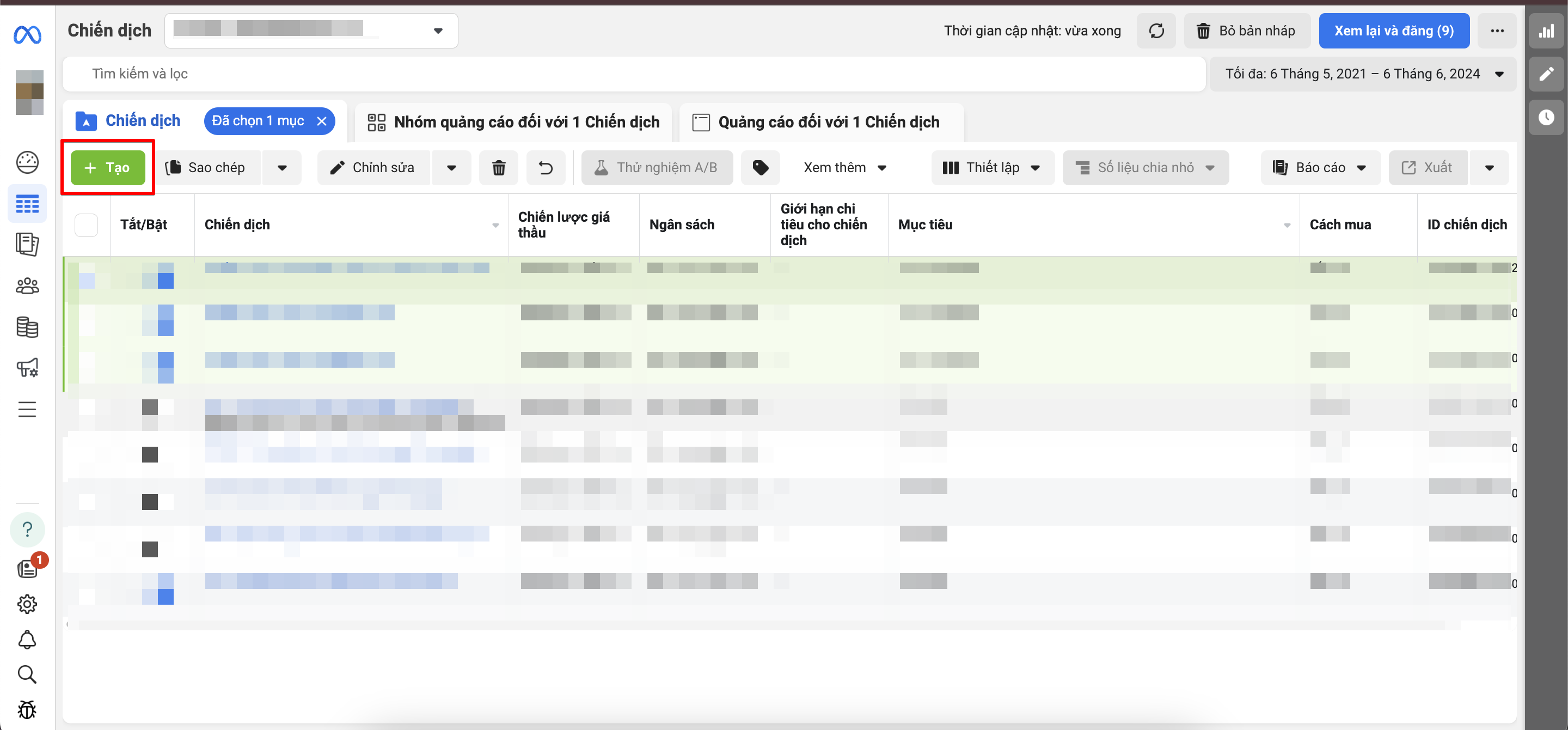The image size is (1568, 730).
Task: Expand the Thiết lập columns dropdown
Action: [x=992, y=167]
